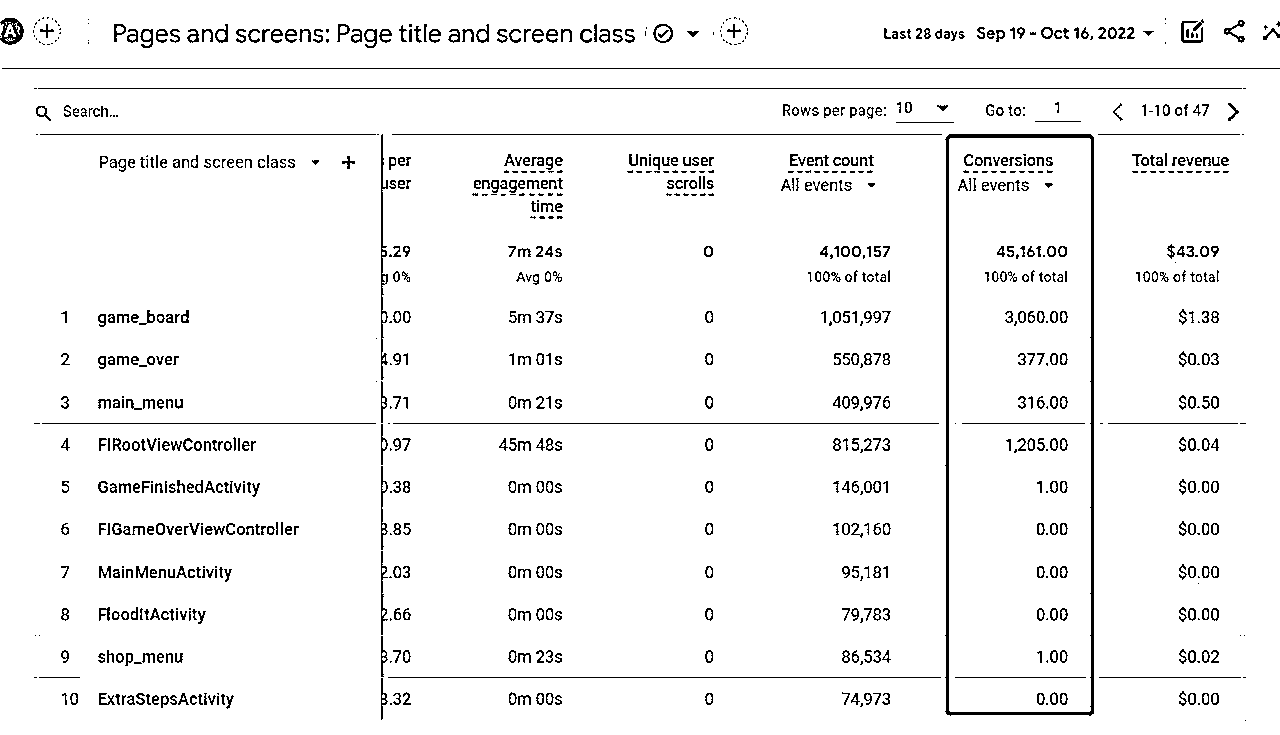Open Event count All events dropdown
Screen dimensions: 1280x735
829,185
